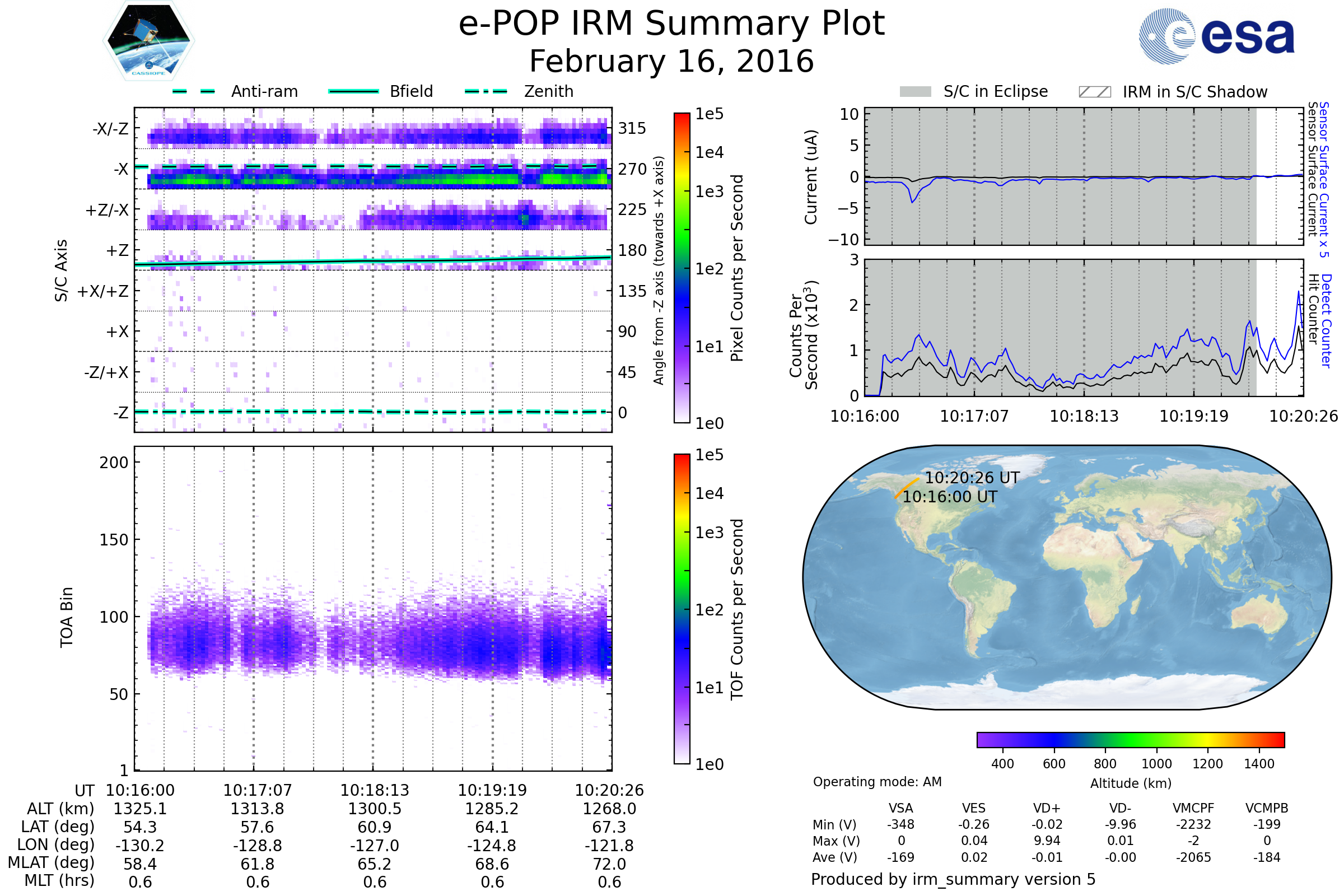Viewport: 1344px width, 896px height.
Task: Click the S/C in Eclipse gray swatch
Action: tap(915, 92)
